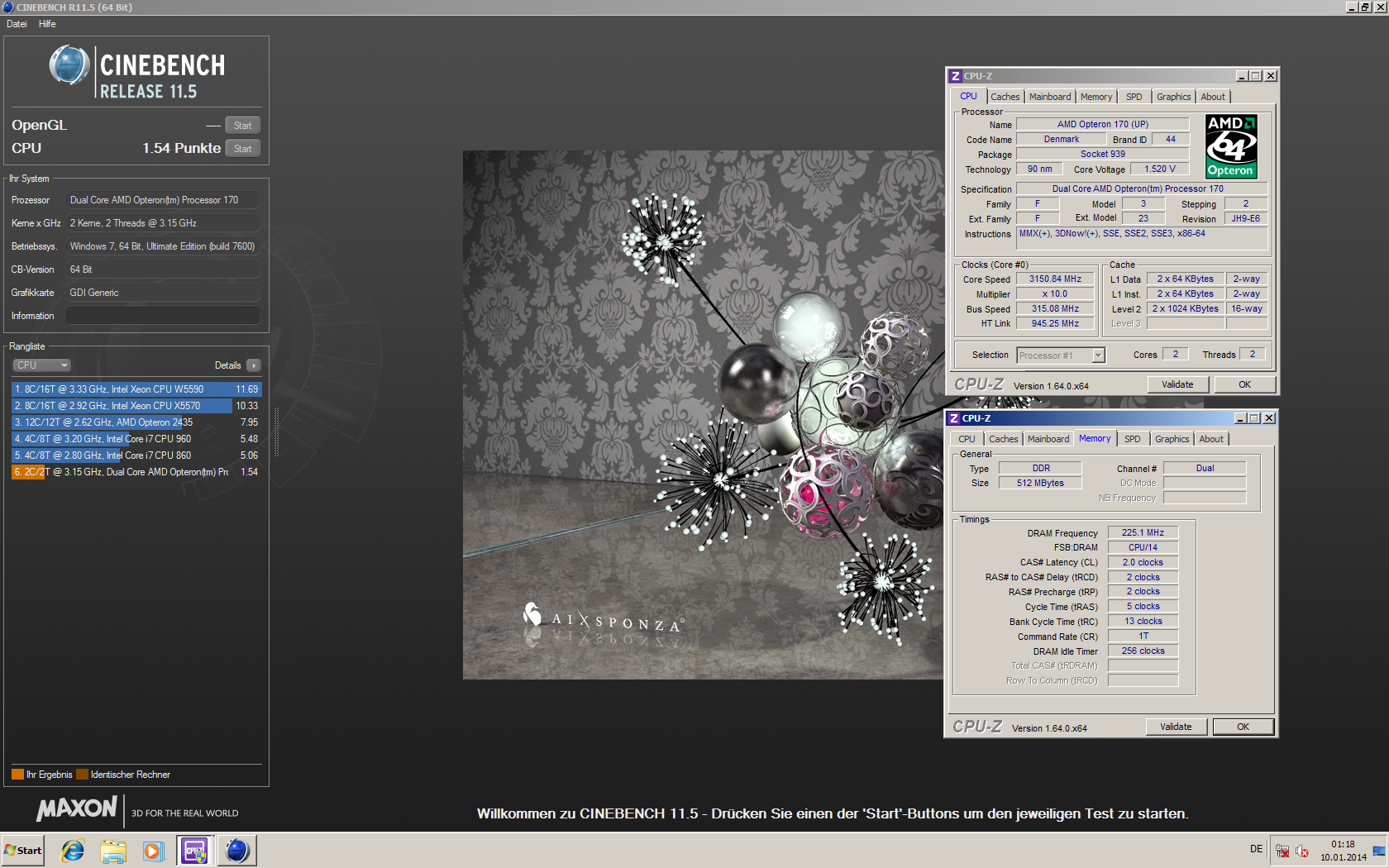Switch to CPU-Z taskbar icon
1389x868 pixels.
(x=195, y=851)
